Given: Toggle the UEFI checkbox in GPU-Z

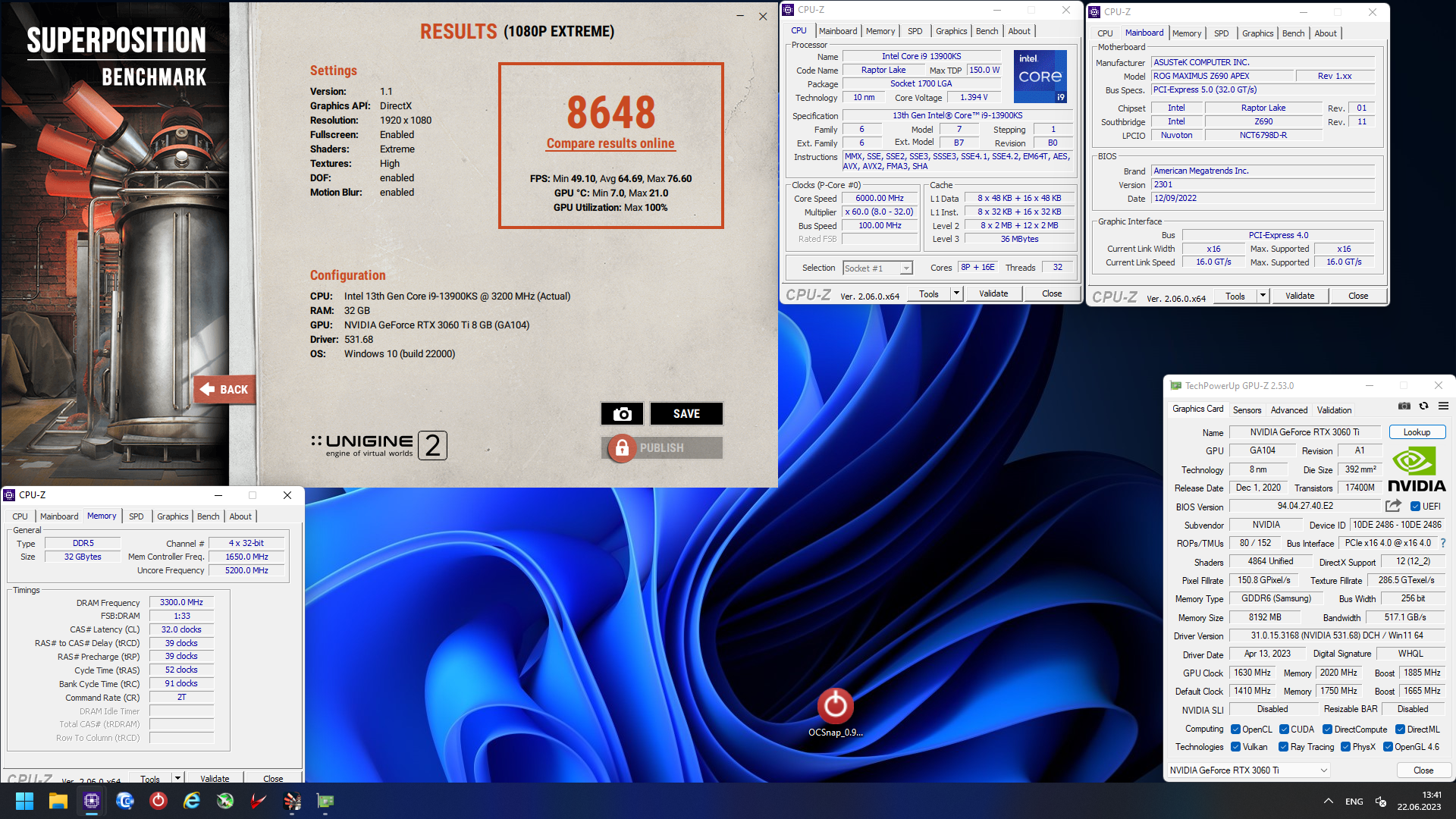Looking at the screenshot, I should [1415, 507].
